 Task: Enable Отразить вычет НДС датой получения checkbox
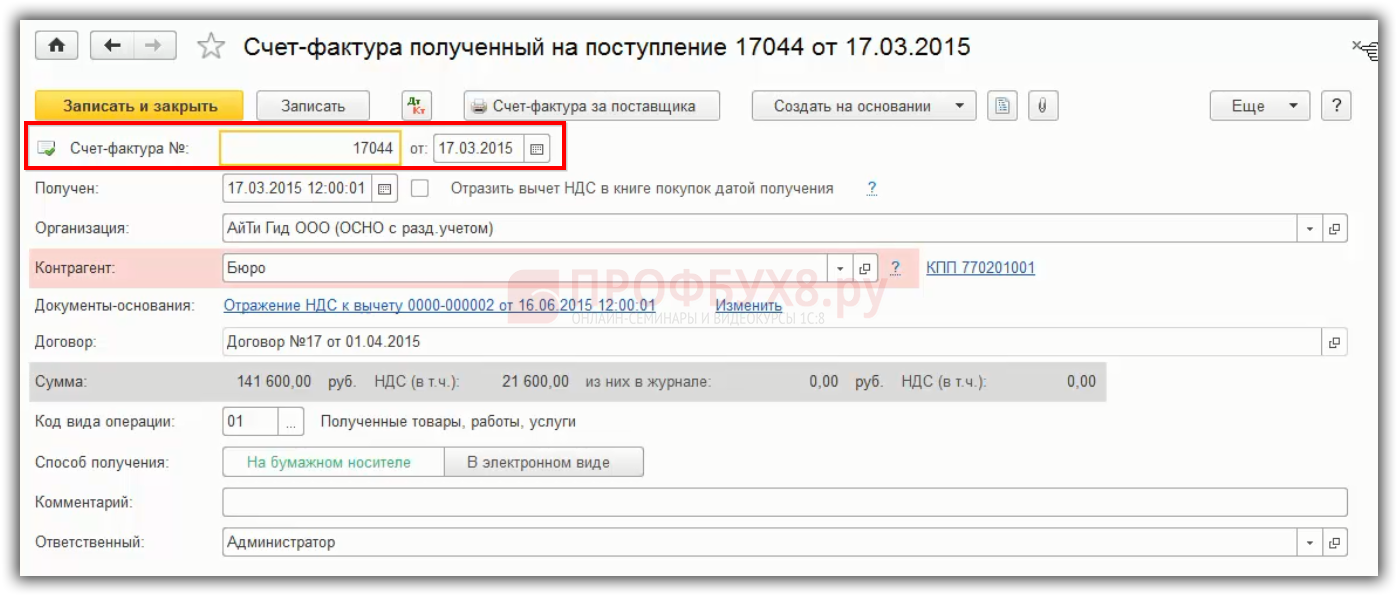tap(420, 188)
